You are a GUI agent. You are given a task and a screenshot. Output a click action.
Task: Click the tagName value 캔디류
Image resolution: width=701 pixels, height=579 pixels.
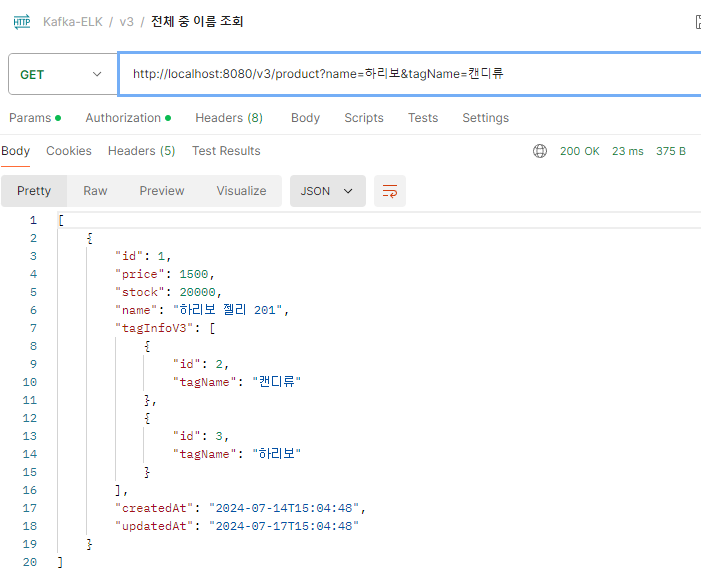tap(276, 382)
